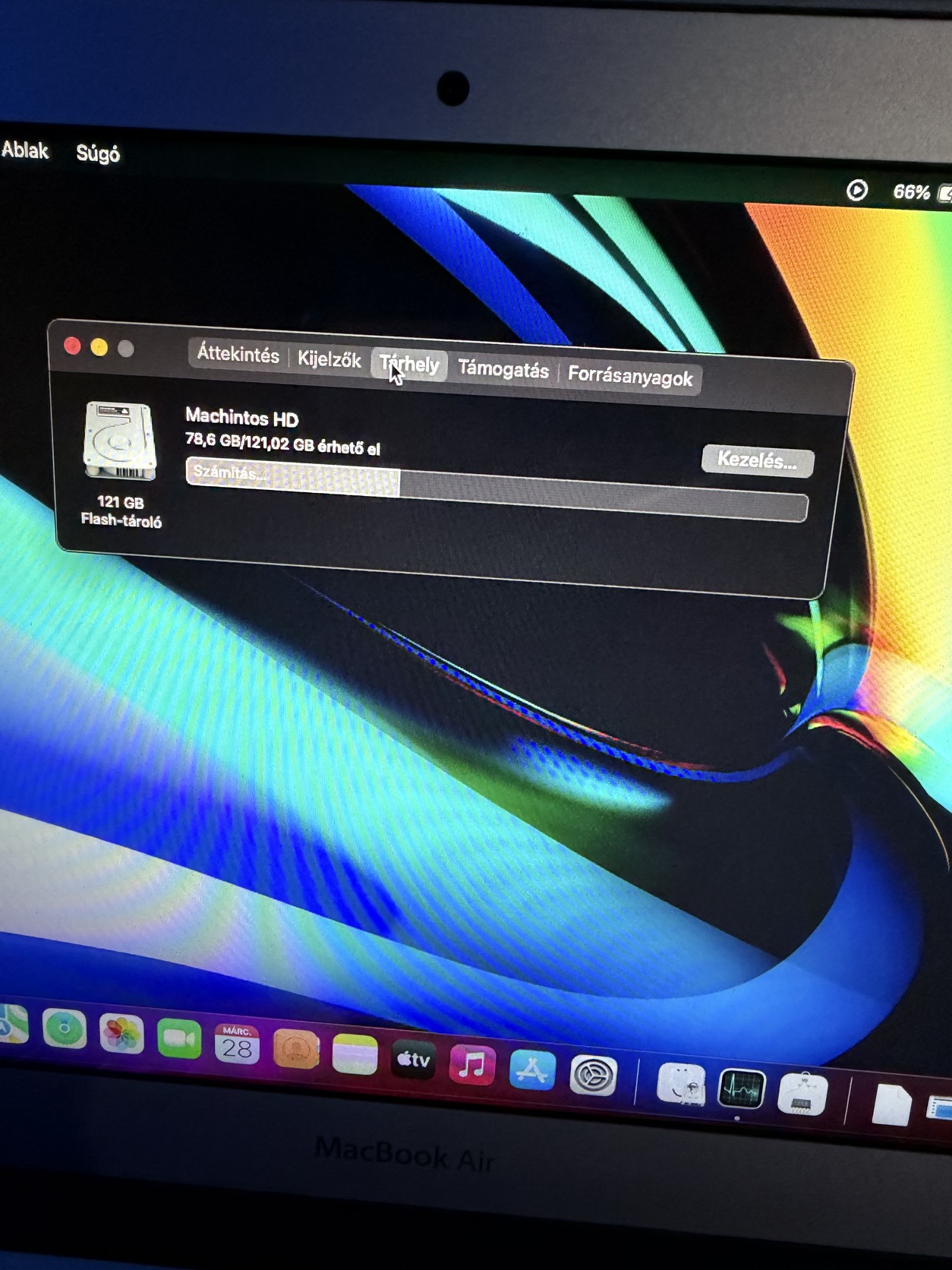Click the Kezelés... button
This screenshot has width=952, height=1270.
(757, 460)
